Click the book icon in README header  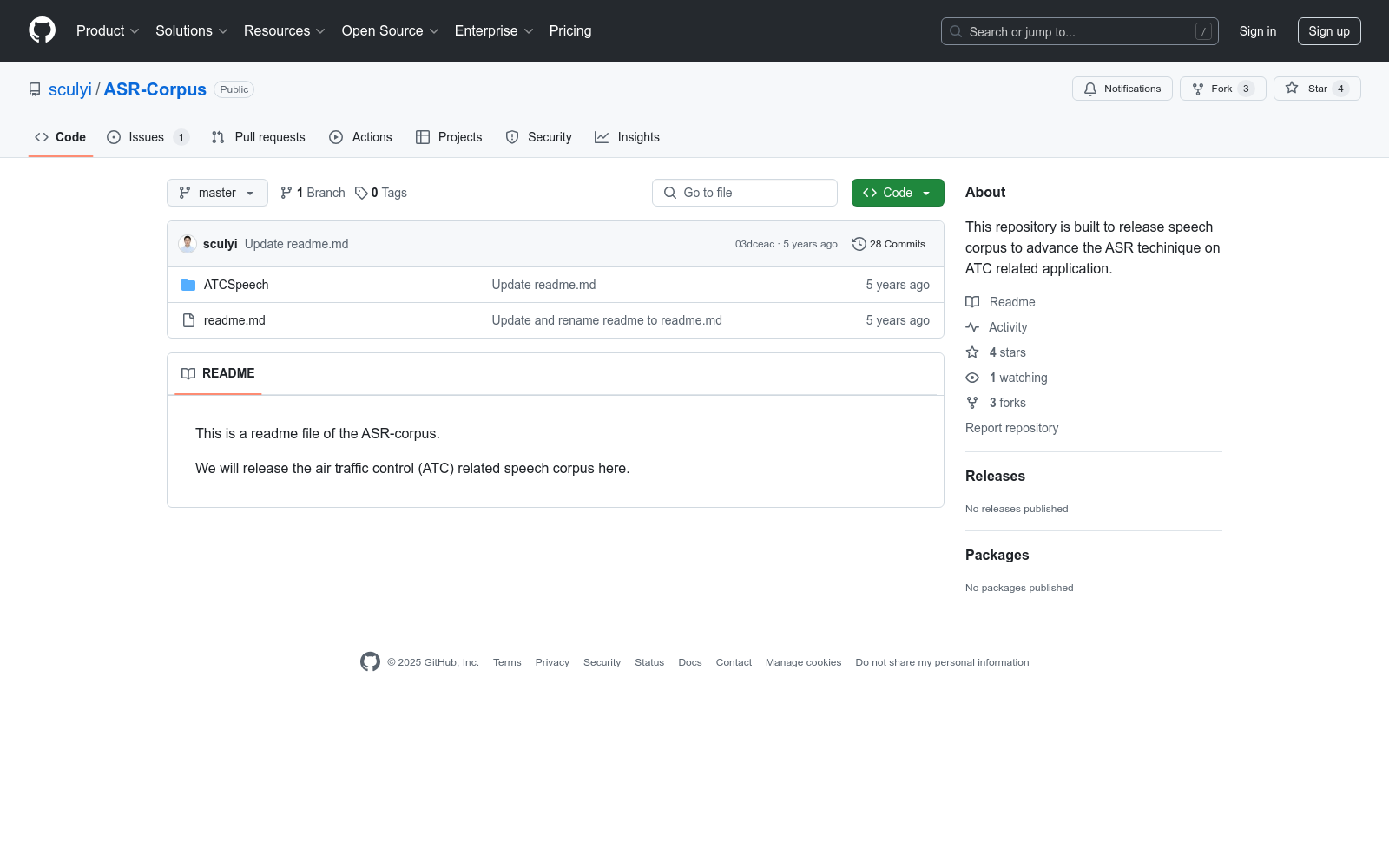tap(188, 373)
